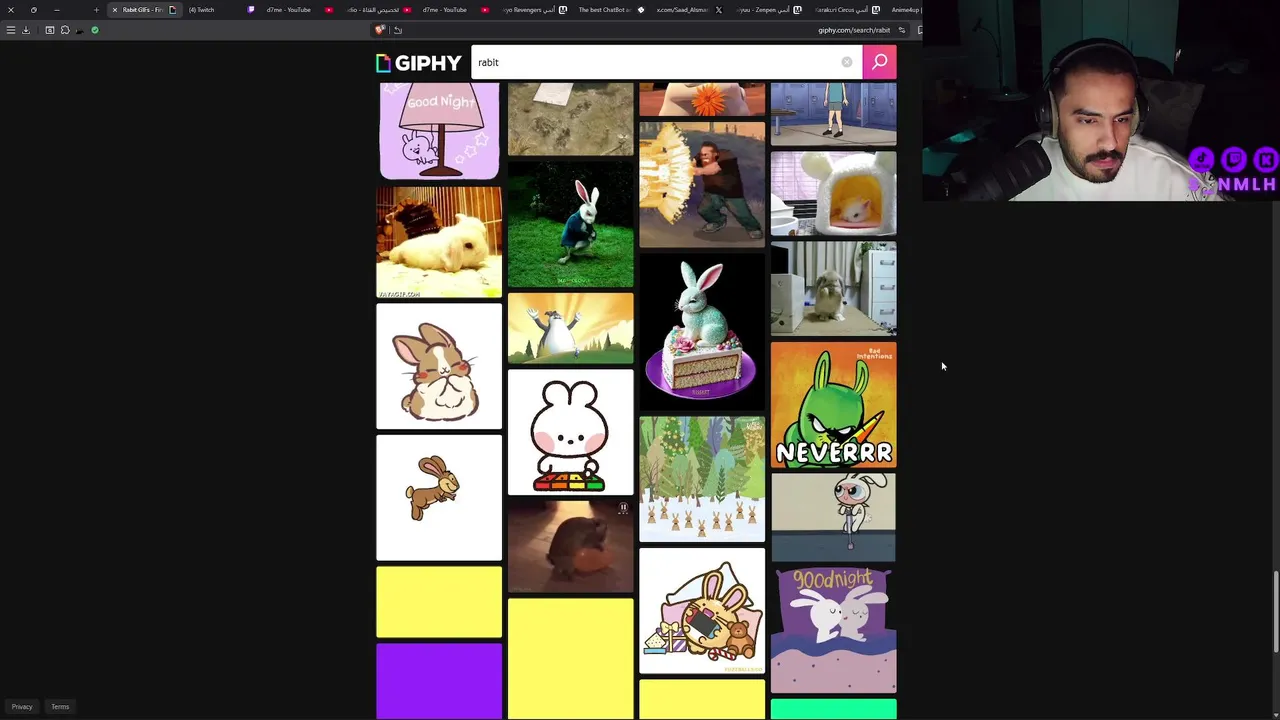
Task: Open browser downloads icon
Action: point(26,30)
